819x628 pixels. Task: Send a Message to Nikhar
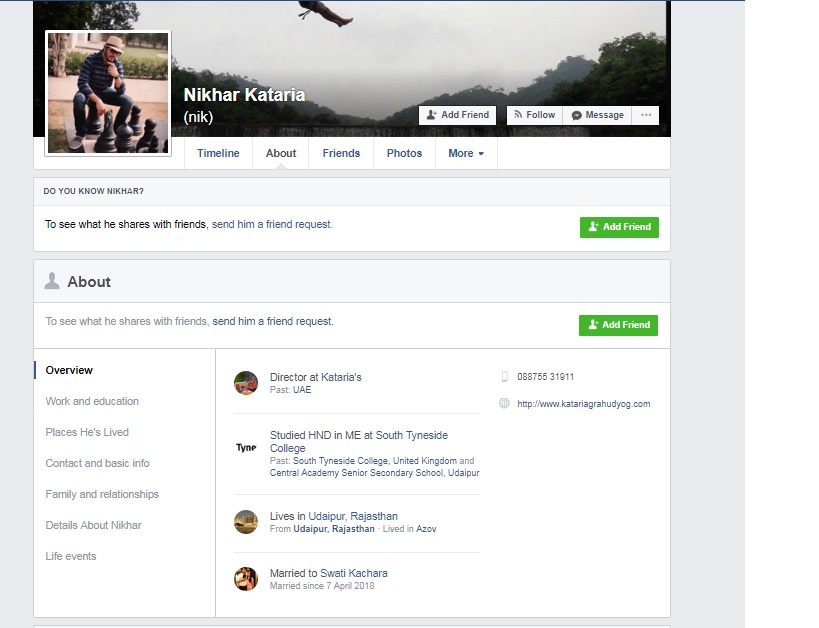pos(597,115)
